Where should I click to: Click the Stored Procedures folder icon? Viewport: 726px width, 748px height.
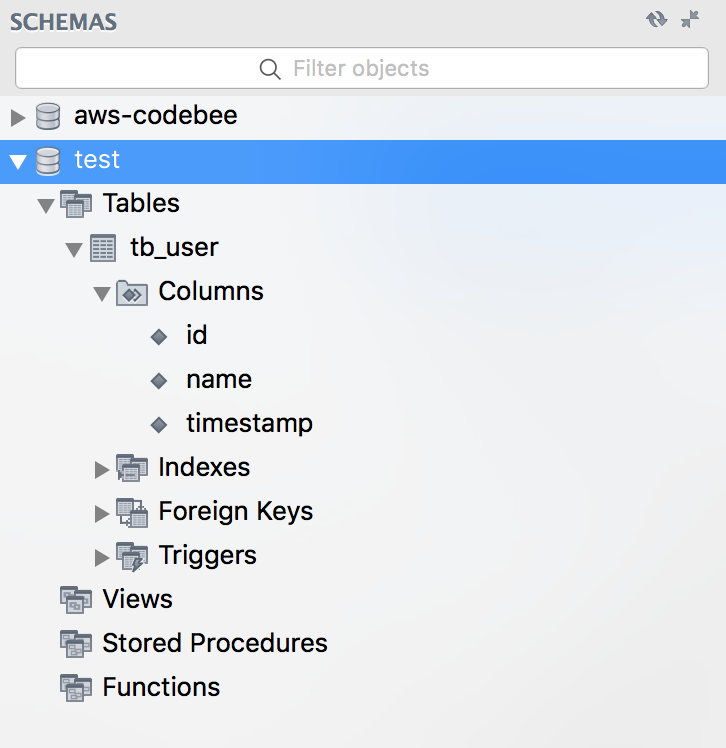coord(76,644)
